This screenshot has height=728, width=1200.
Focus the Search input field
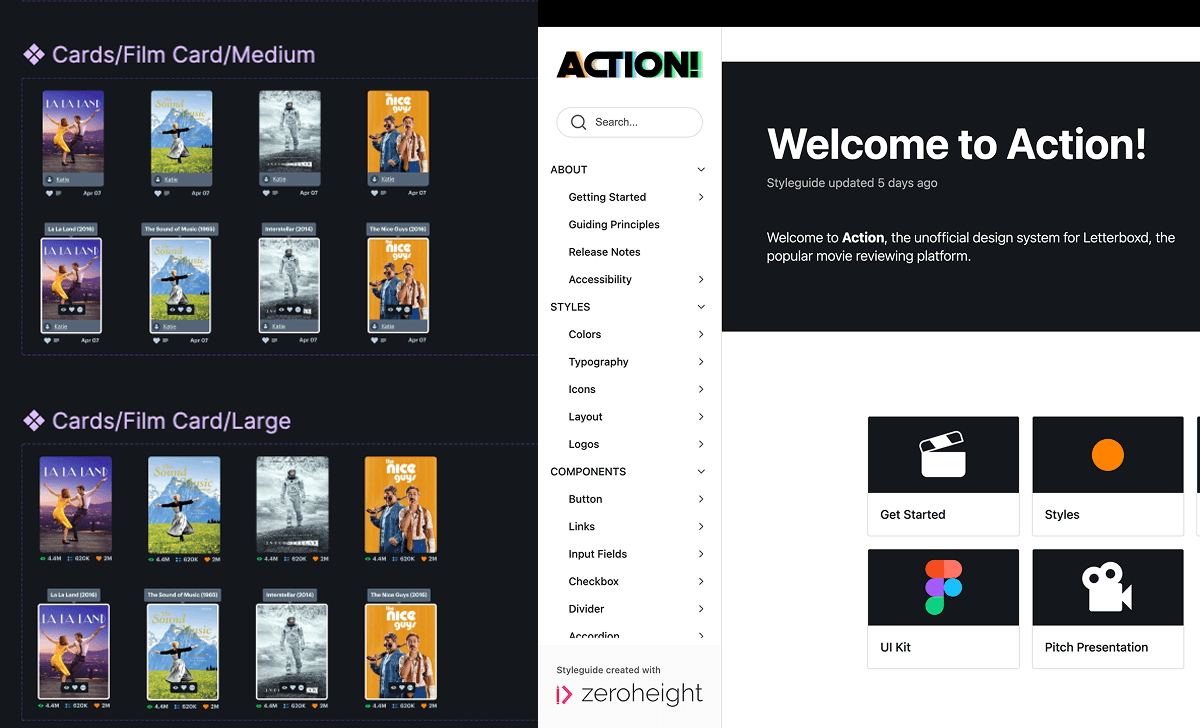point(629,122)
